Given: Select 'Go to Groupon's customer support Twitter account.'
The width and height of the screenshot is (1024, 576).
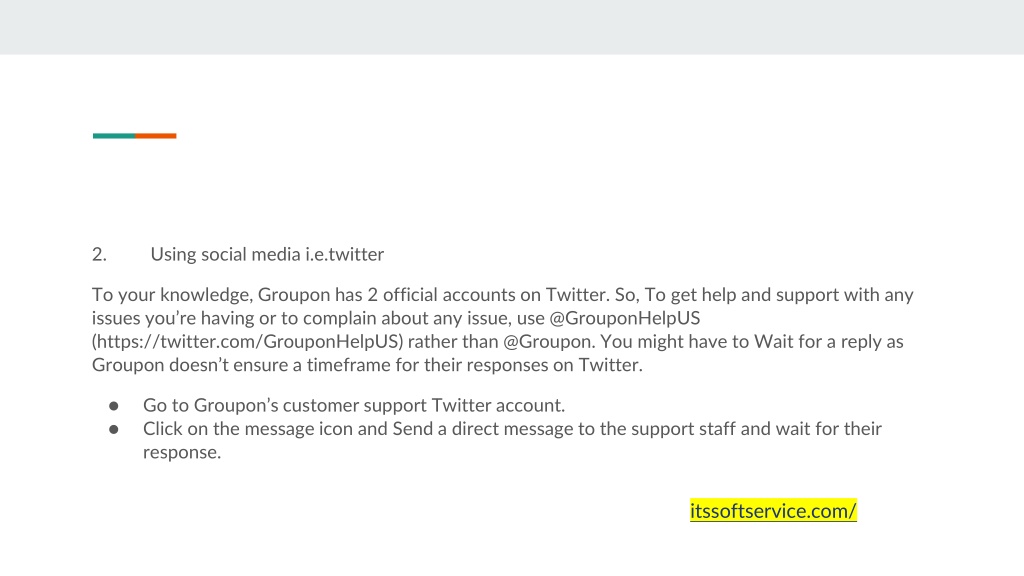Looking at the screenshot, I should [x=354, y=406].
